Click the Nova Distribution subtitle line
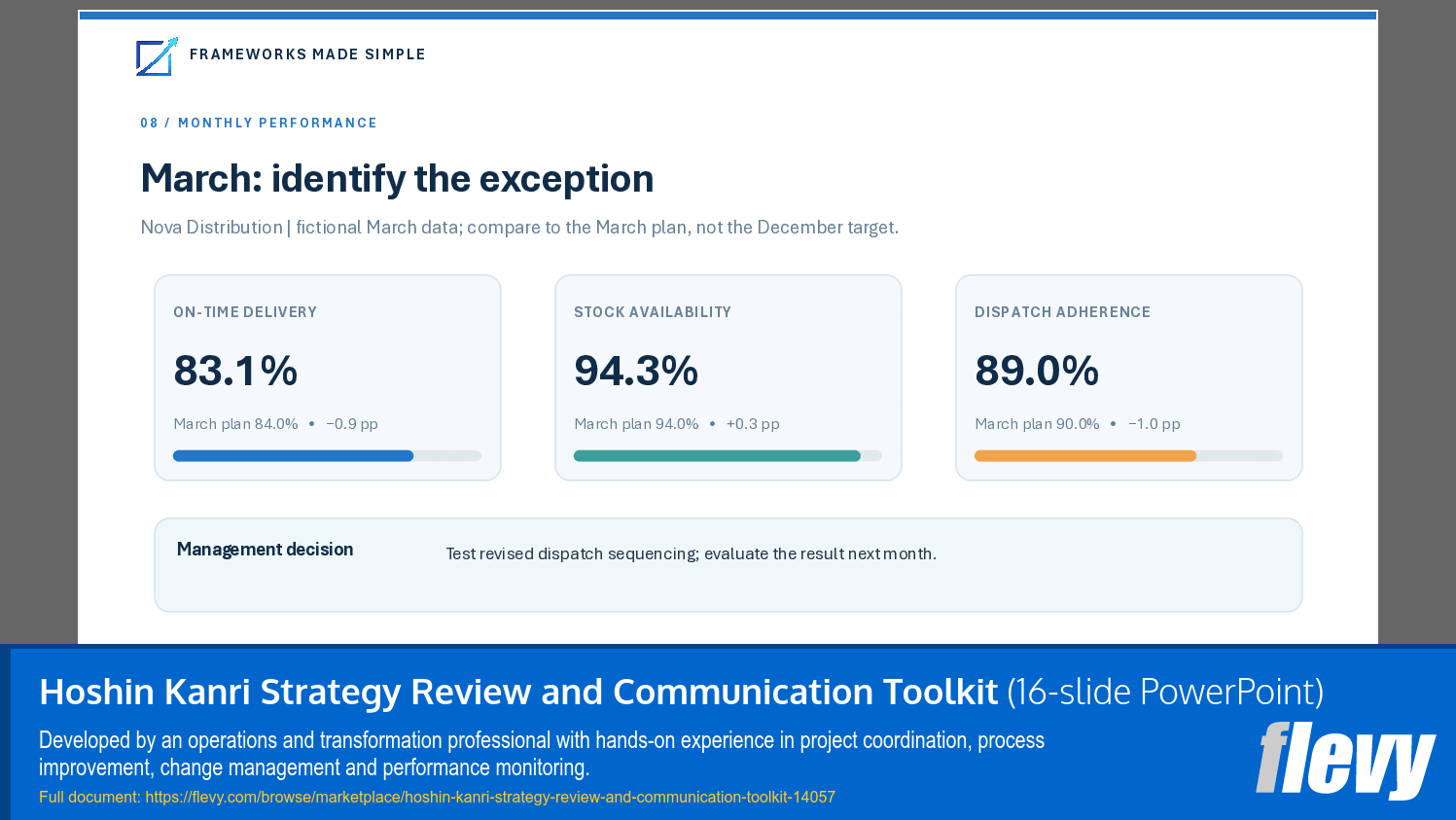1456x820 pixels. tap(519, 228)
